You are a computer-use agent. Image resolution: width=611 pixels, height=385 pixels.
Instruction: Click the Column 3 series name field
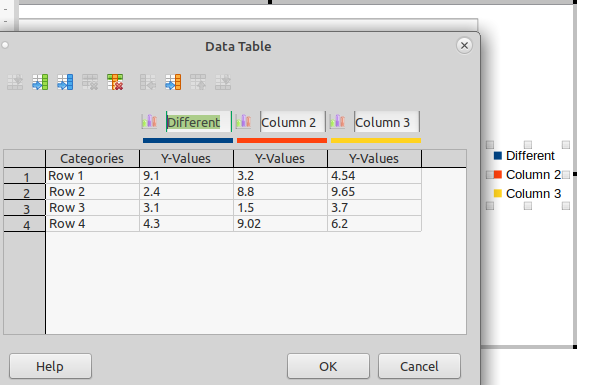[387, 122]
